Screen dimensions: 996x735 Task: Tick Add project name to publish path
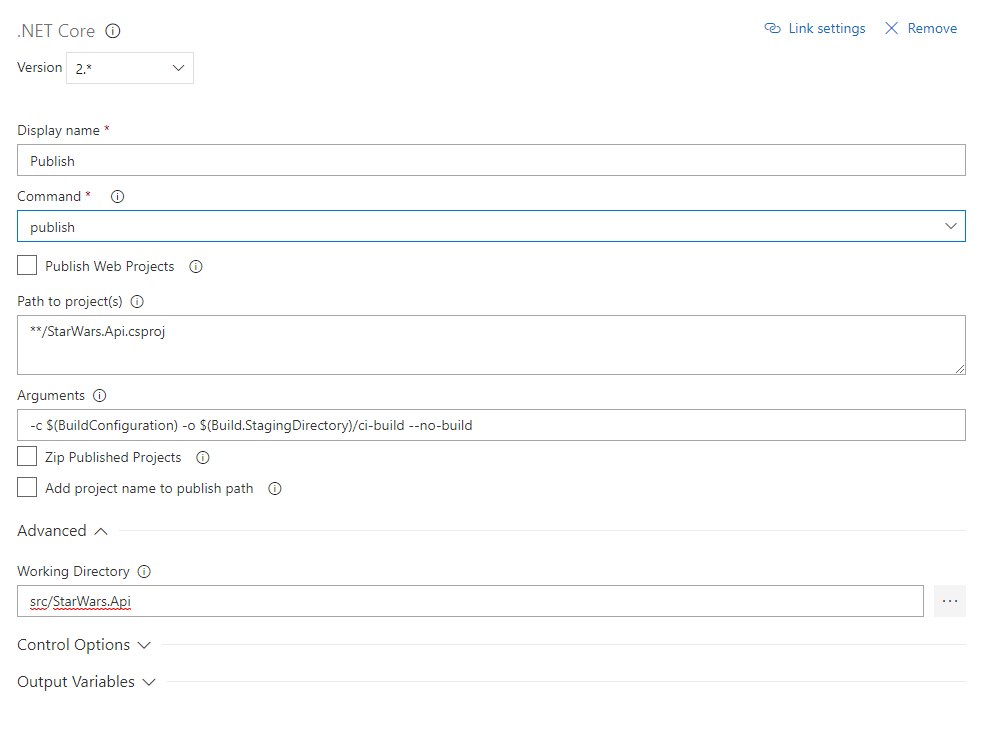tap(27, 487)
